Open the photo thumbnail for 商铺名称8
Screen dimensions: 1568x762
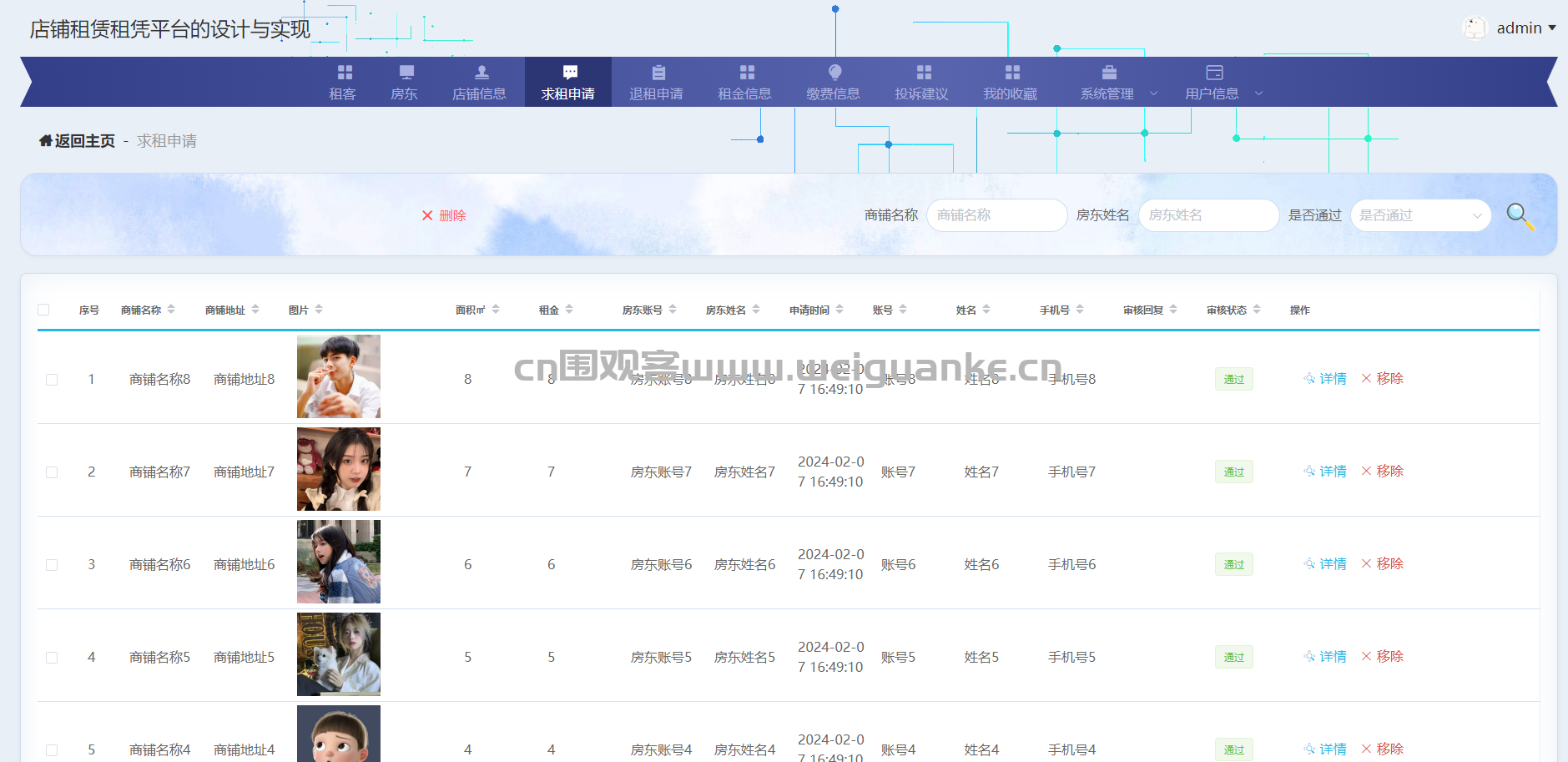339,376
